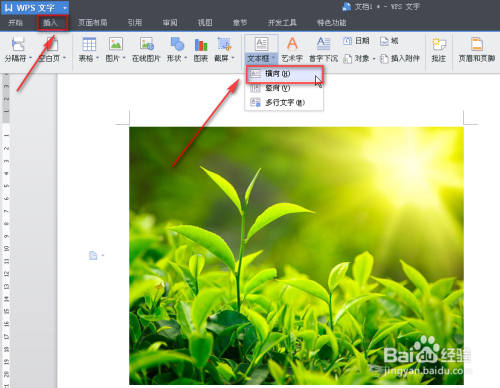Expand the 文本框 dropdown arrow

click(273, 58)
